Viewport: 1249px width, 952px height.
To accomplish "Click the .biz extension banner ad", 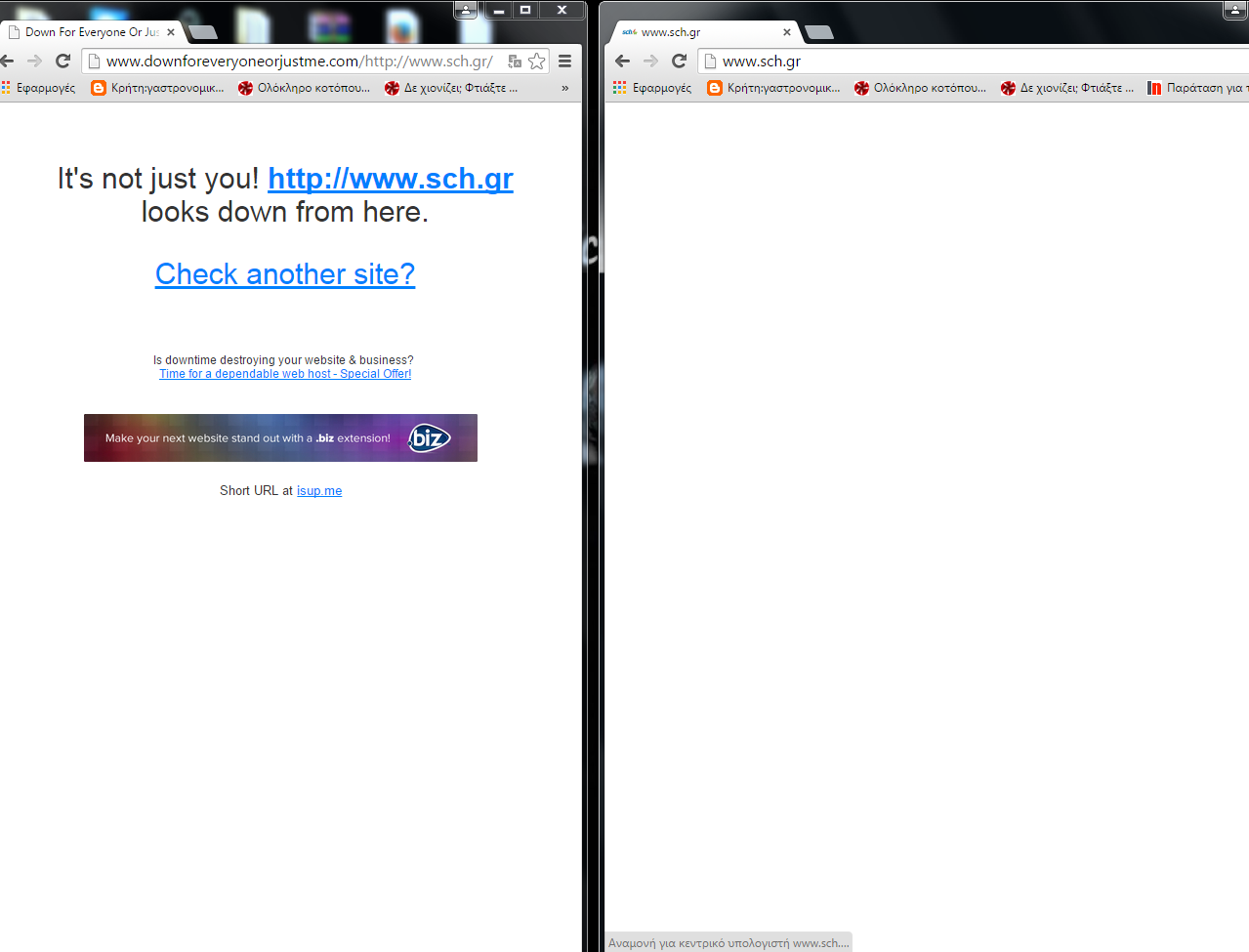I will pos(280,438).
